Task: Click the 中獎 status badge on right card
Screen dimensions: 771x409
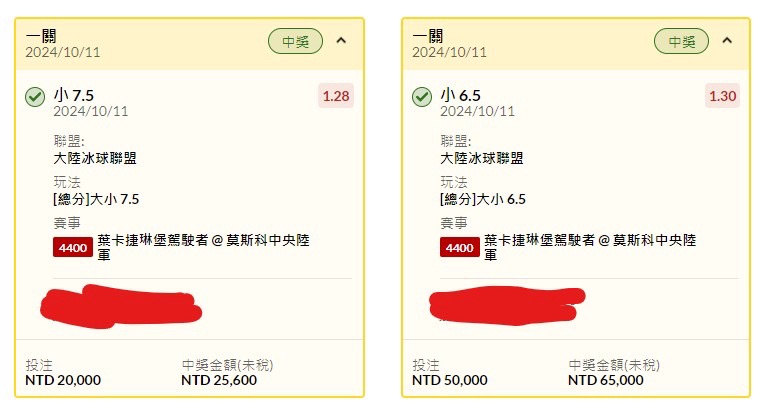Action: click(681, 41)
